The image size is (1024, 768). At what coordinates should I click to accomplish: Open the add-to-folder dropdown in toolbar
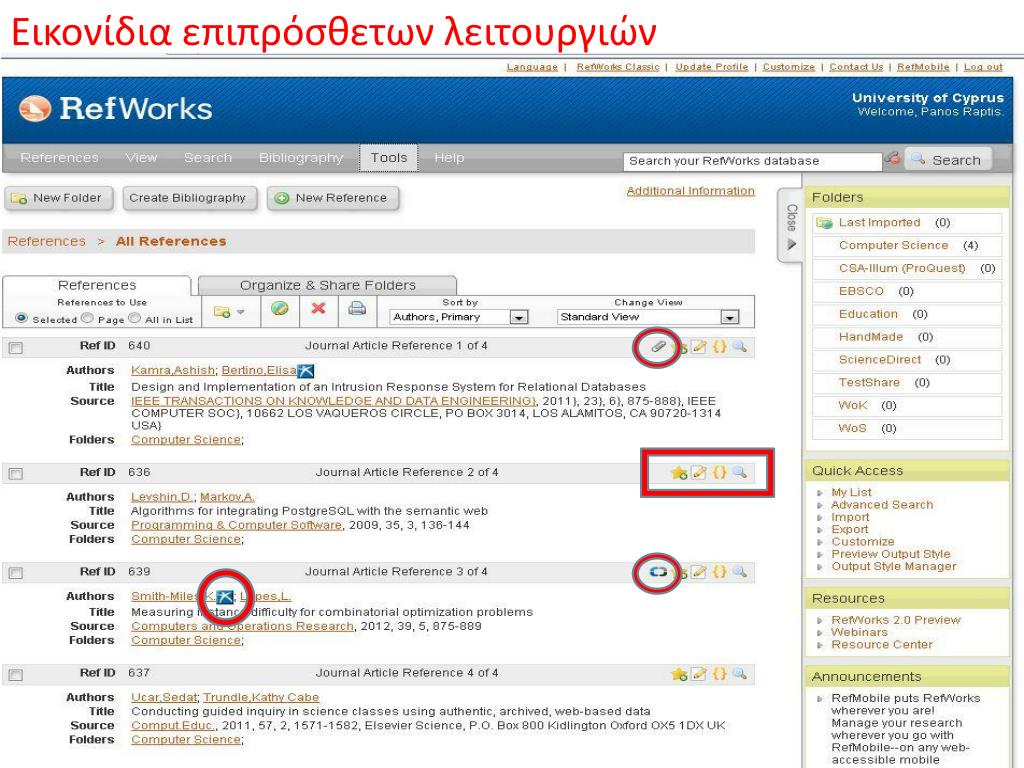(229, 312)
